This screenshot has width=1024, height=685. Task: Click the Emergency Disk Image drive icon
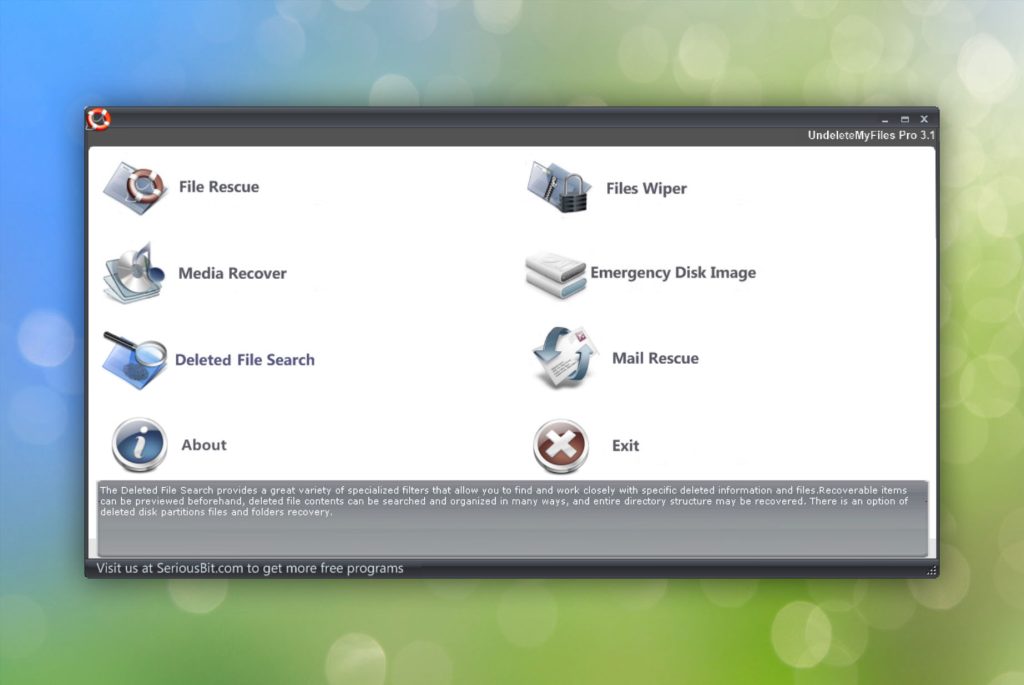coord(555,274)
